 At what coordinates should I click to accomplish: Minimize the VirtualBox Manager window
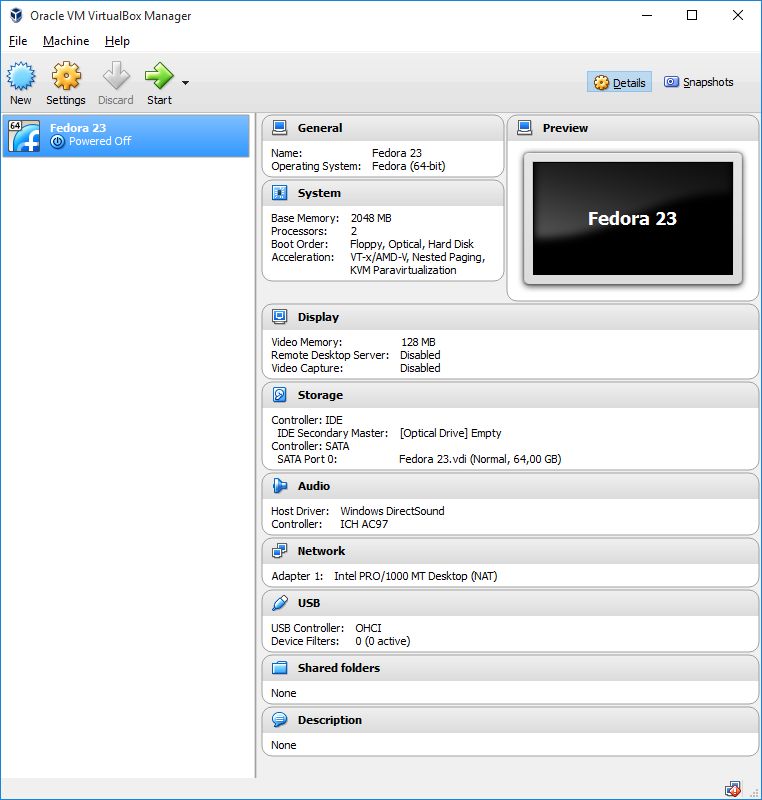[x=647, y=15]
